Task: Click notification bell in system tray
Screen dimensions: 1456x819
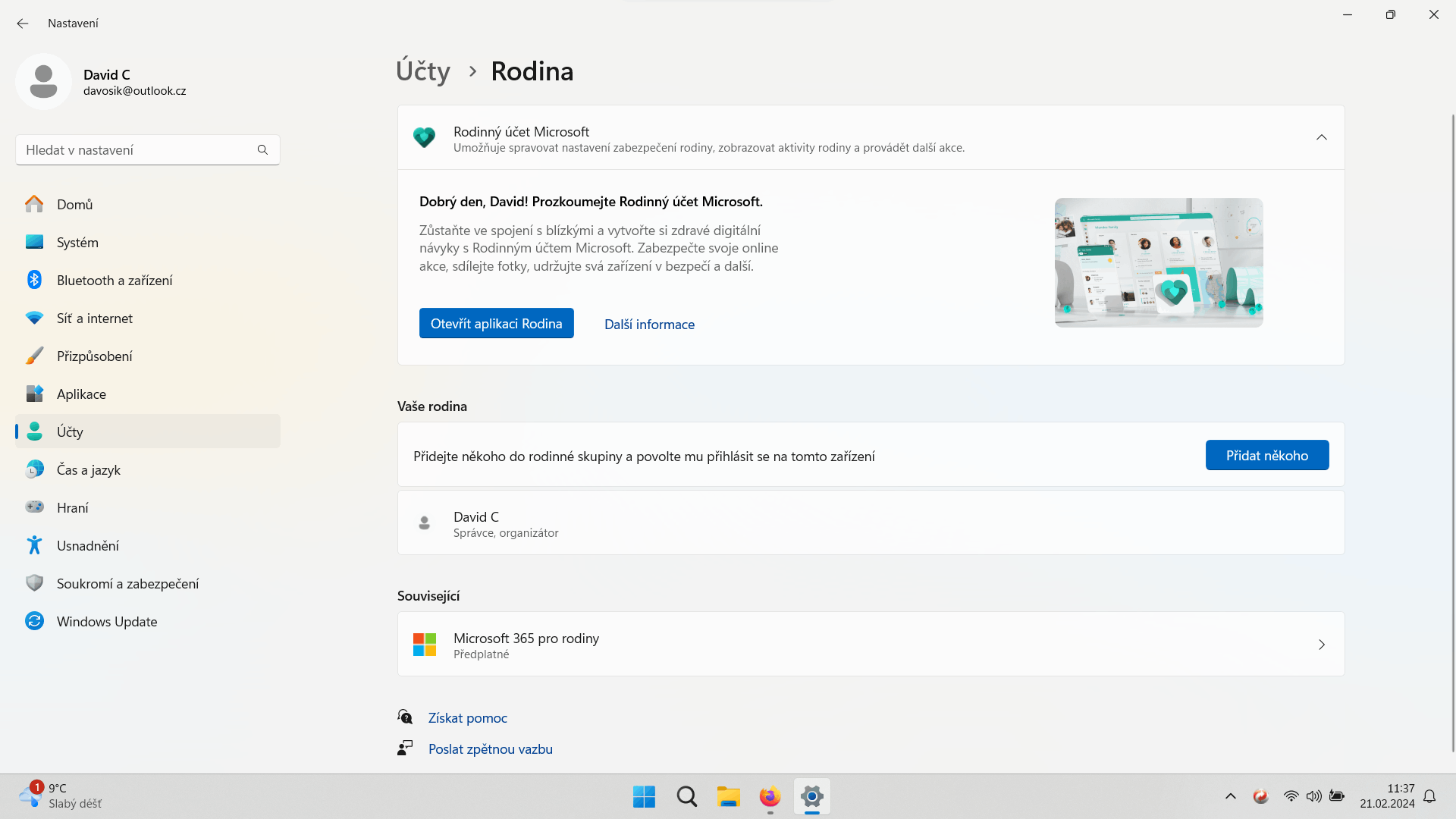Action: 1429,796
